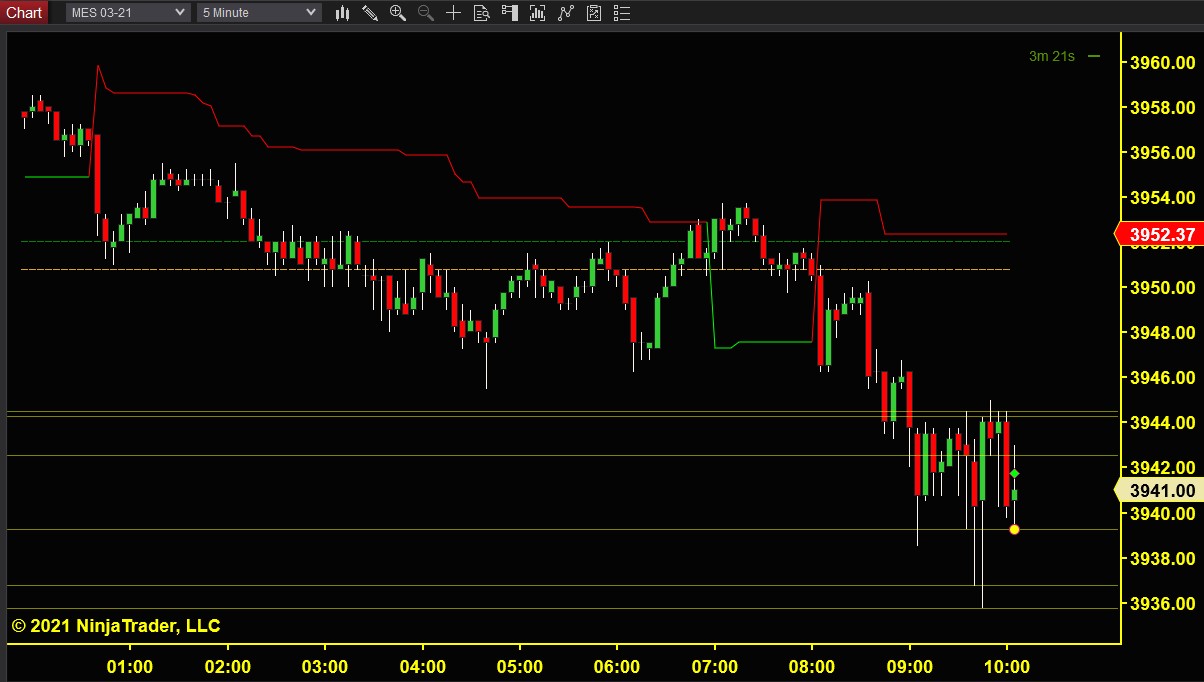Click the 01:00 time axis label
Image resolution: width=1204 pixels, height=682 pixels.
[130, 667]
